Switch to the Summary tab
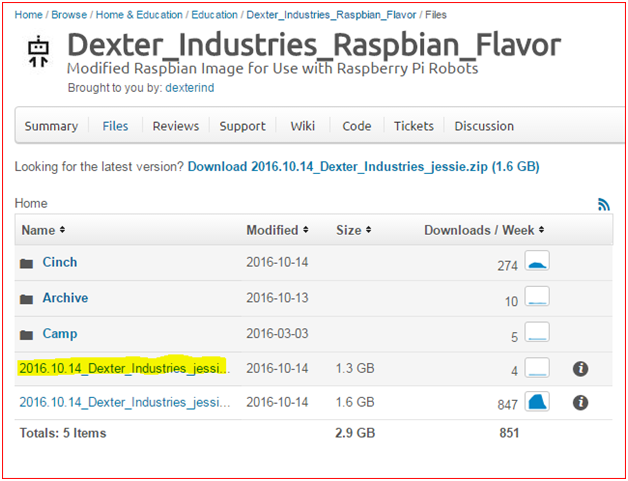The image size is (628, 481). (51, 126)
